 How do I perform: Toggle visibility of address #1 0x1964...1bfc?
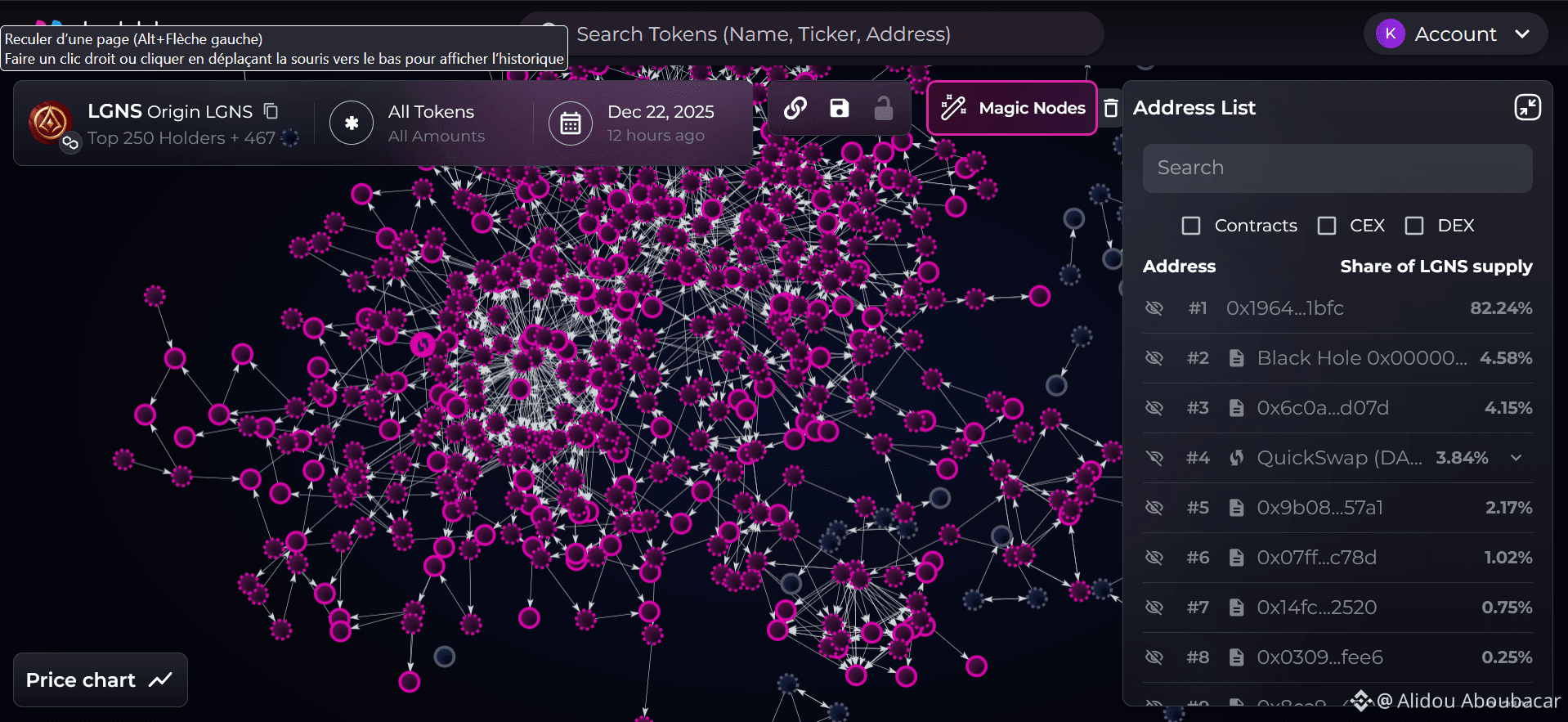pyautogui.click(x=1154, y=308)
